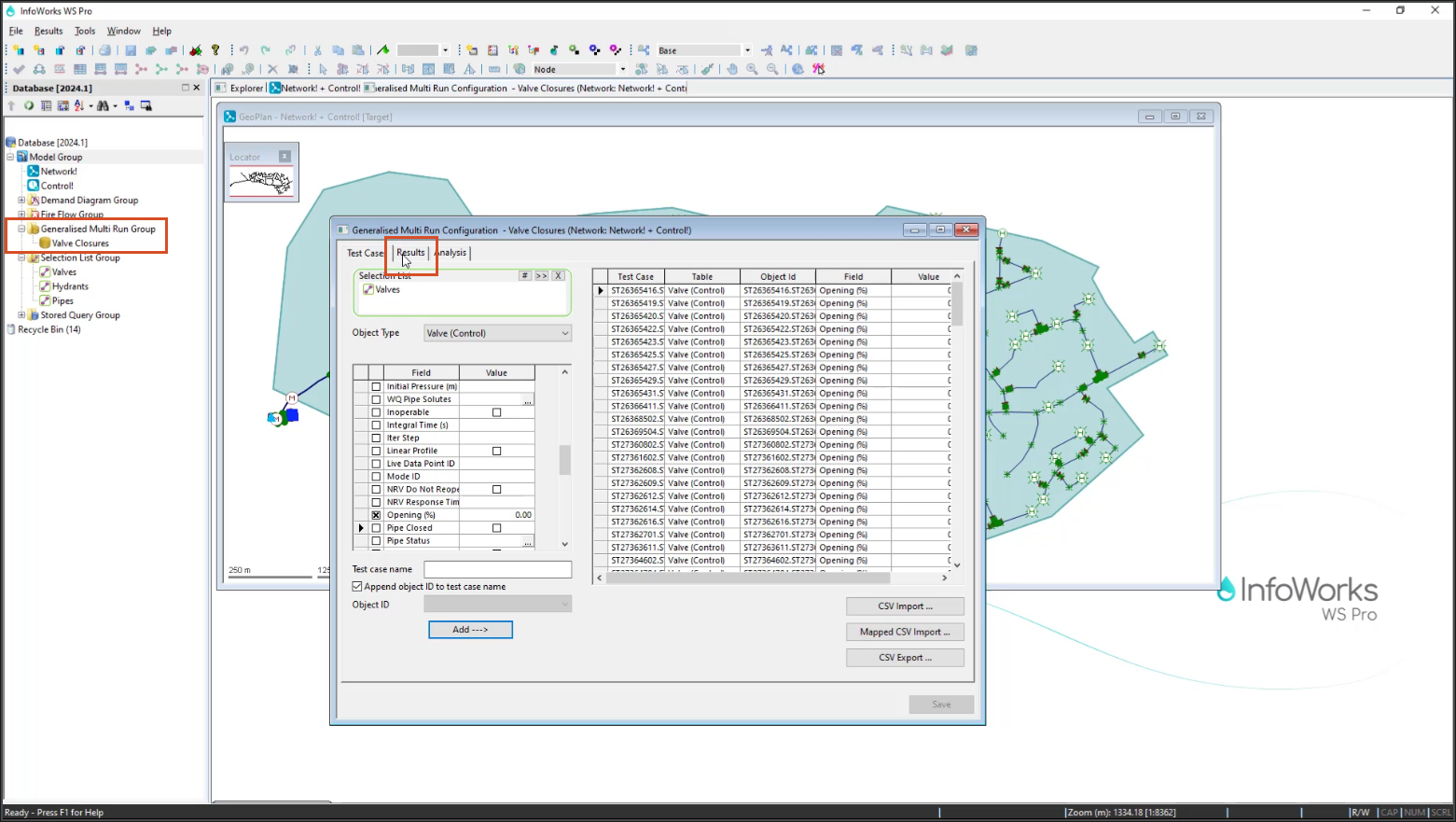Image resolution: width=1456 pixels, height=822 pixels.
Task: Select the arrow pointer tool
Action: click(323, 69)
